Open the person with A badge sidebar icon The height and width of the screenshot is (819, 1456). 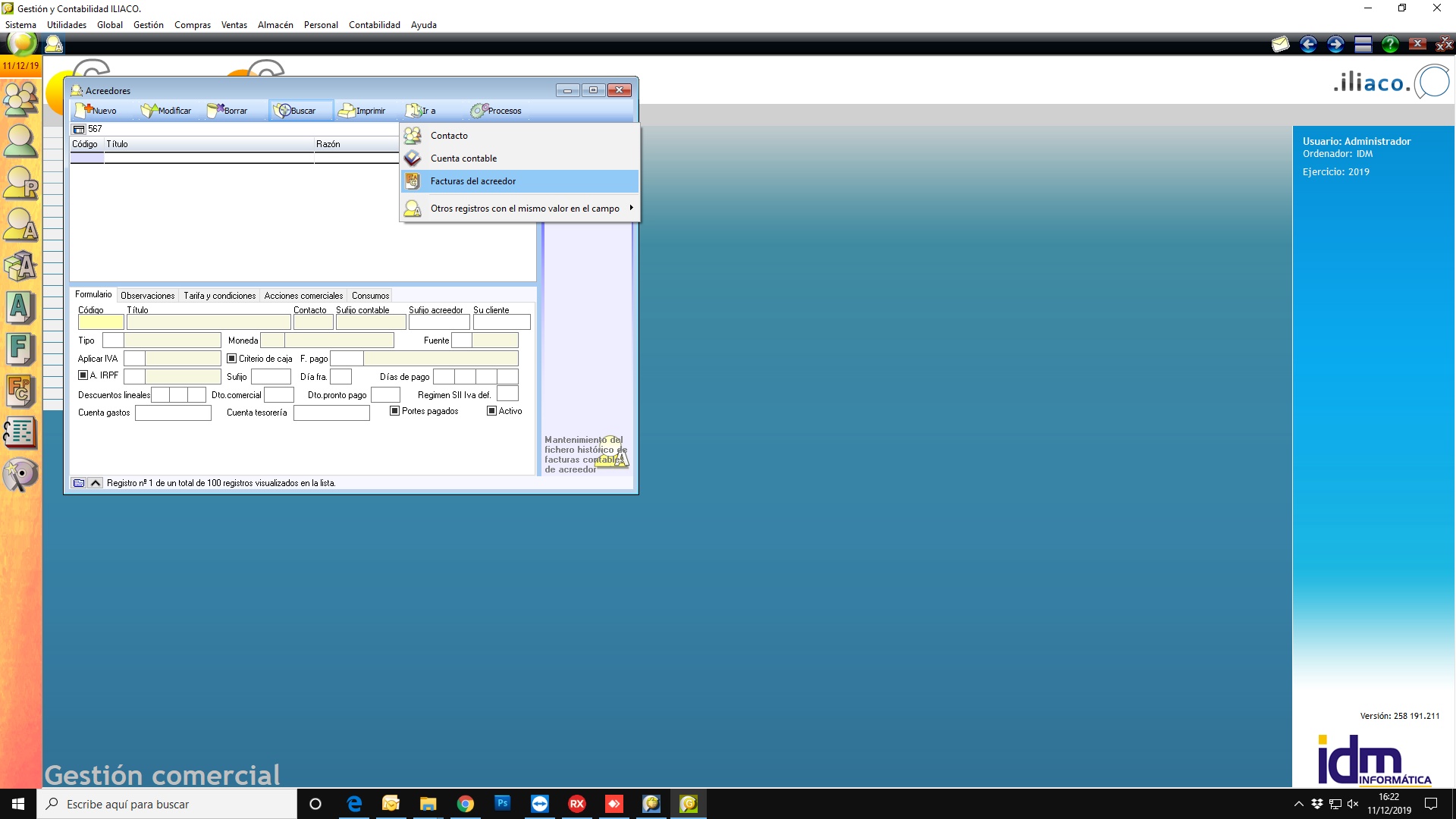[20, 224]
